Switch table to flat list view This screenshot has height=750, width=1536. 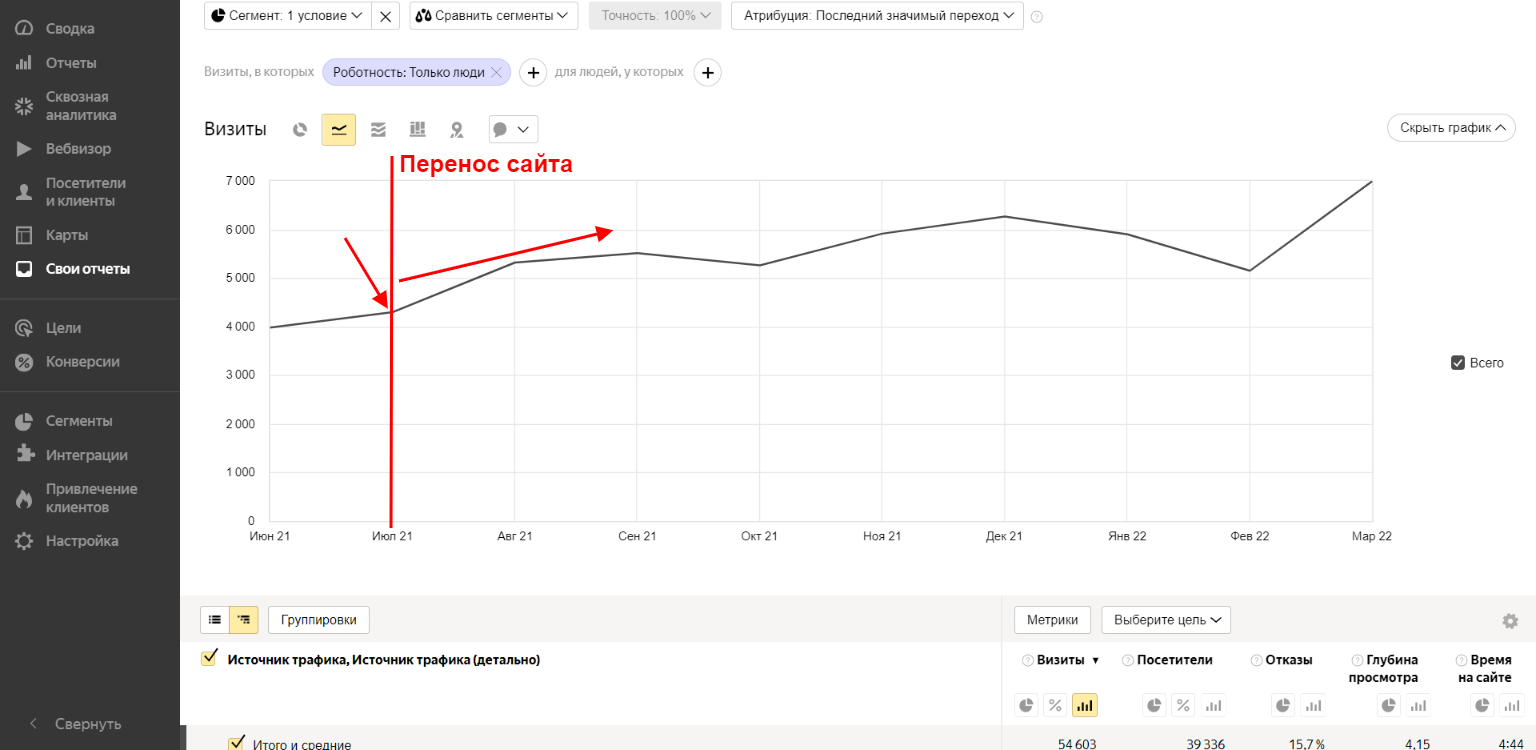[x=215, y=620]
